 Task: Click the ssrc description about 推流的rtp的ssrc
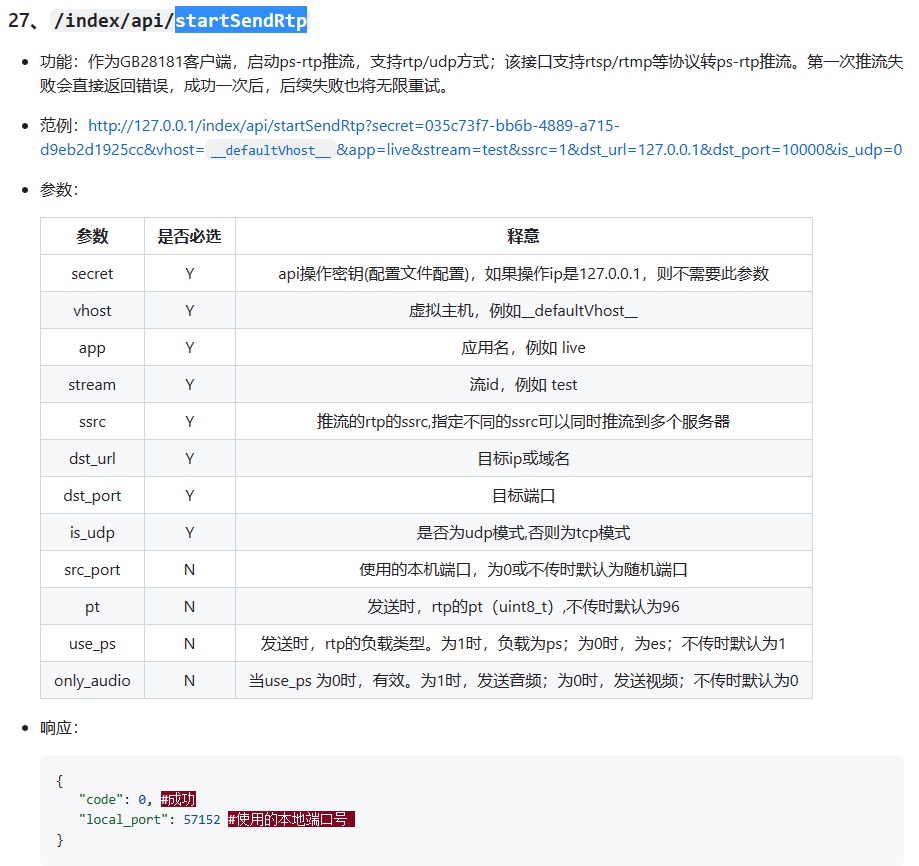click(x=523, y=421)
